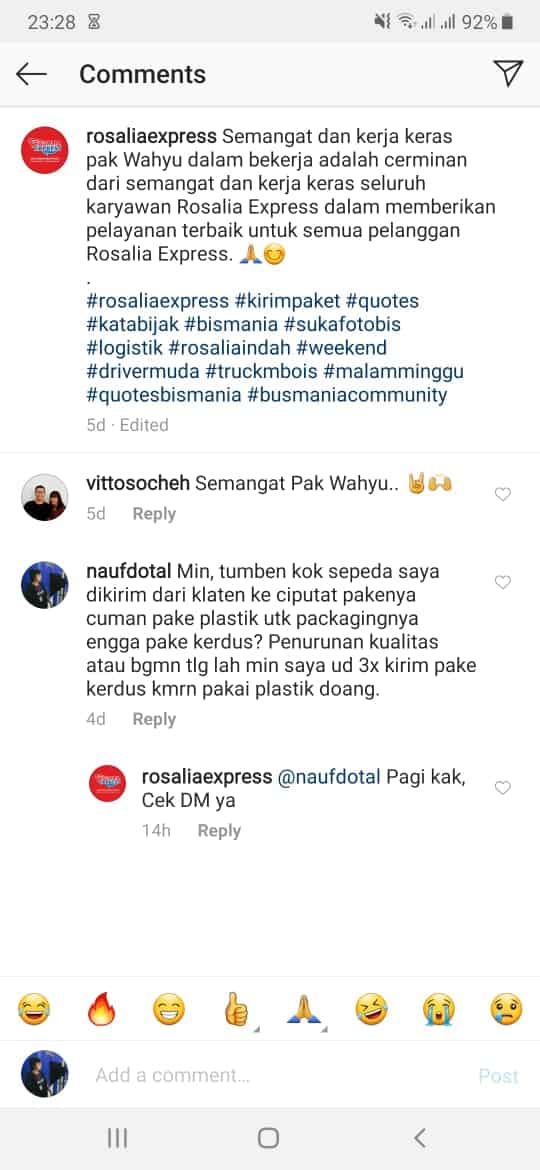The height and width of the screenshot is (1170, 540).
Task: Open the #kirimpaket hashtag
Action: point(287,301)
